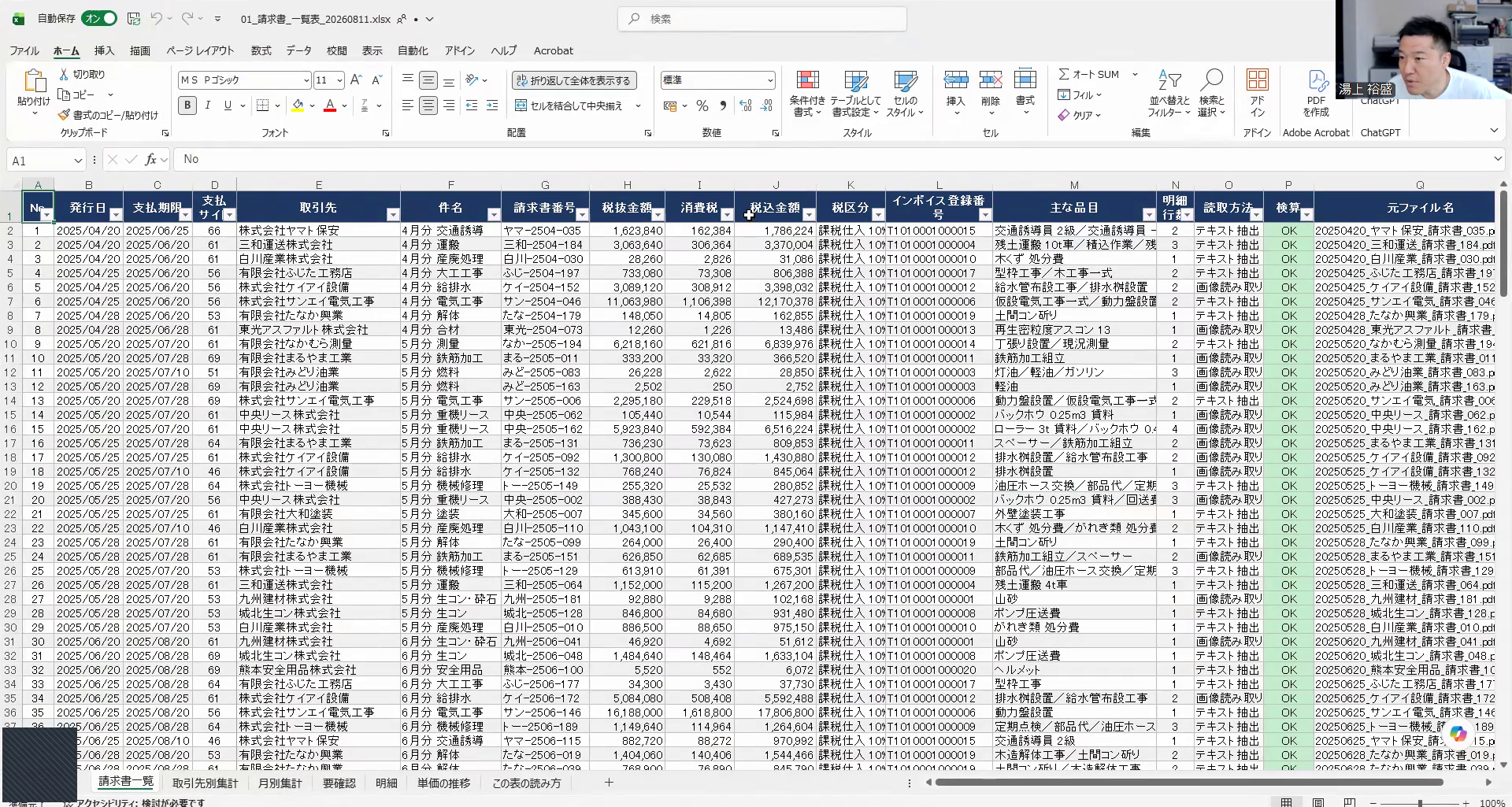Viewport: 1512px width, 807px height.
Task: Open the データ ribbon tab
Action: tap(298, 50)
